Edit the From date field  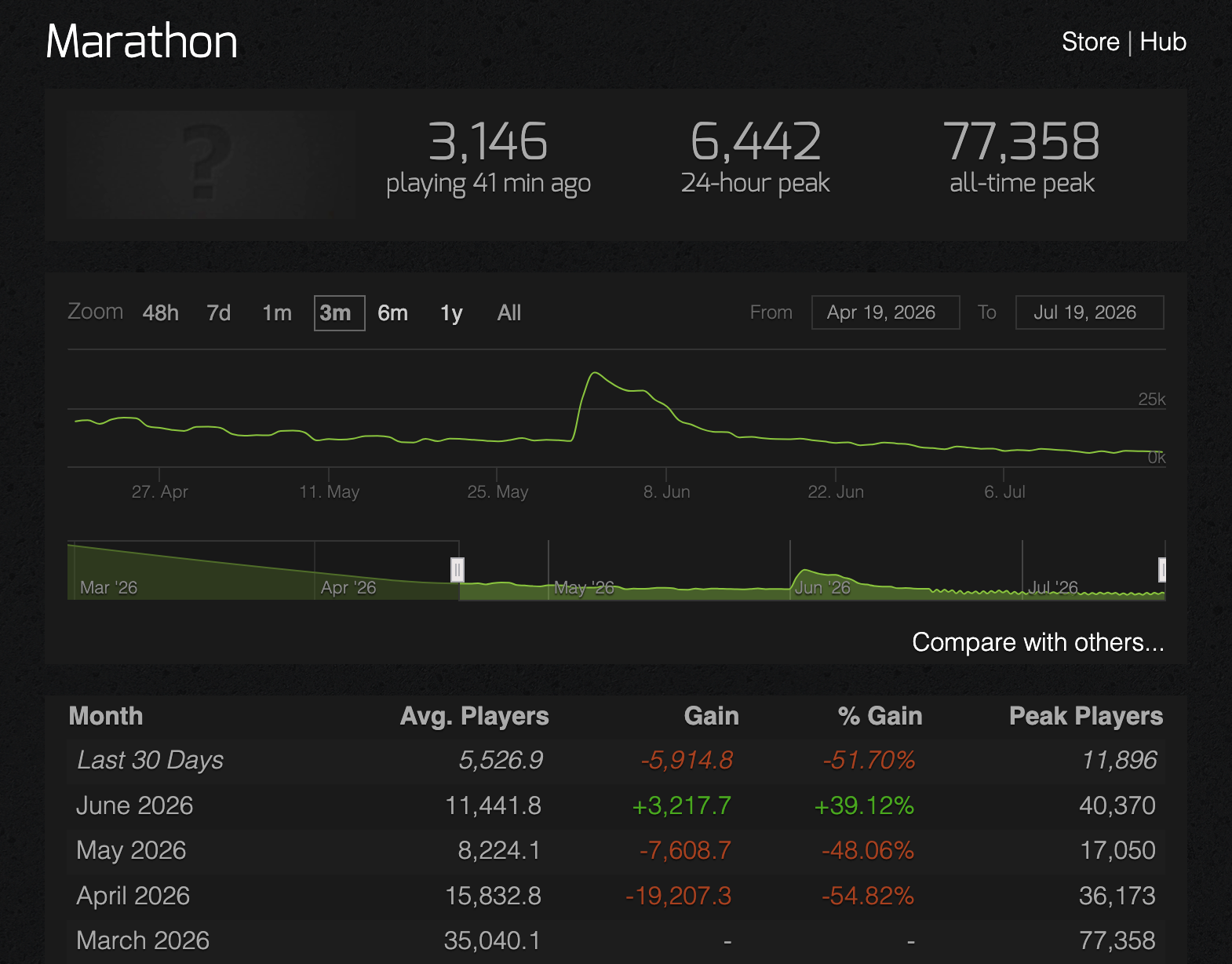point(885,312)
